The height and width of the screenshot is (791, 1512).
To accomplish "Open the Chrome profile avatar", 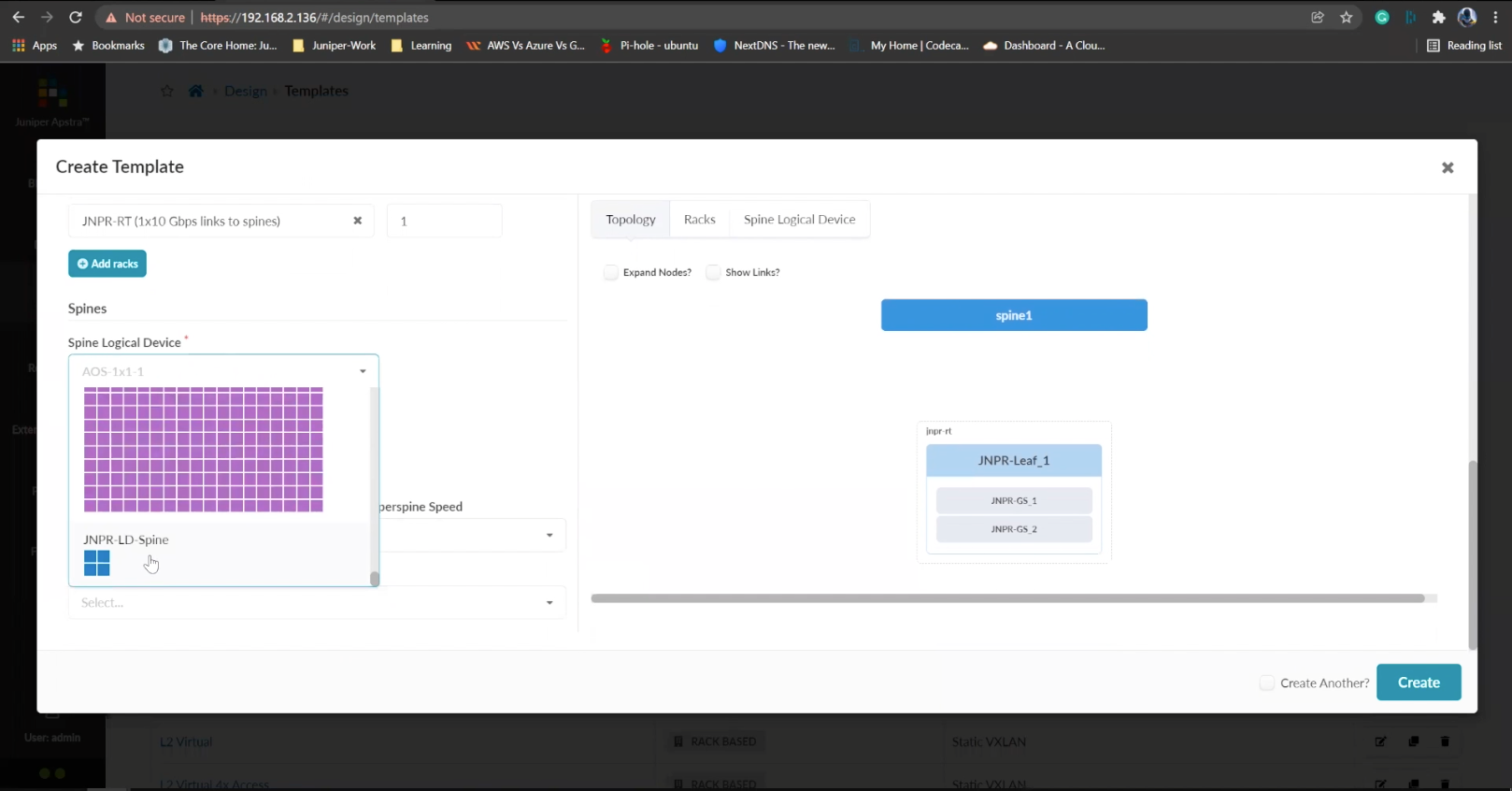I will coord(1467,17).
